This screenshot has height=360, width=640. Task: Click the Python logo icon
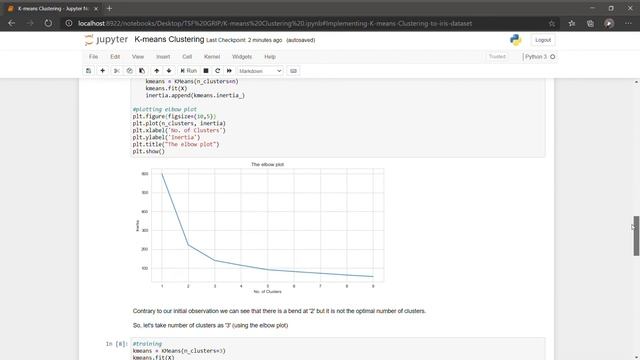coord(516,40)
